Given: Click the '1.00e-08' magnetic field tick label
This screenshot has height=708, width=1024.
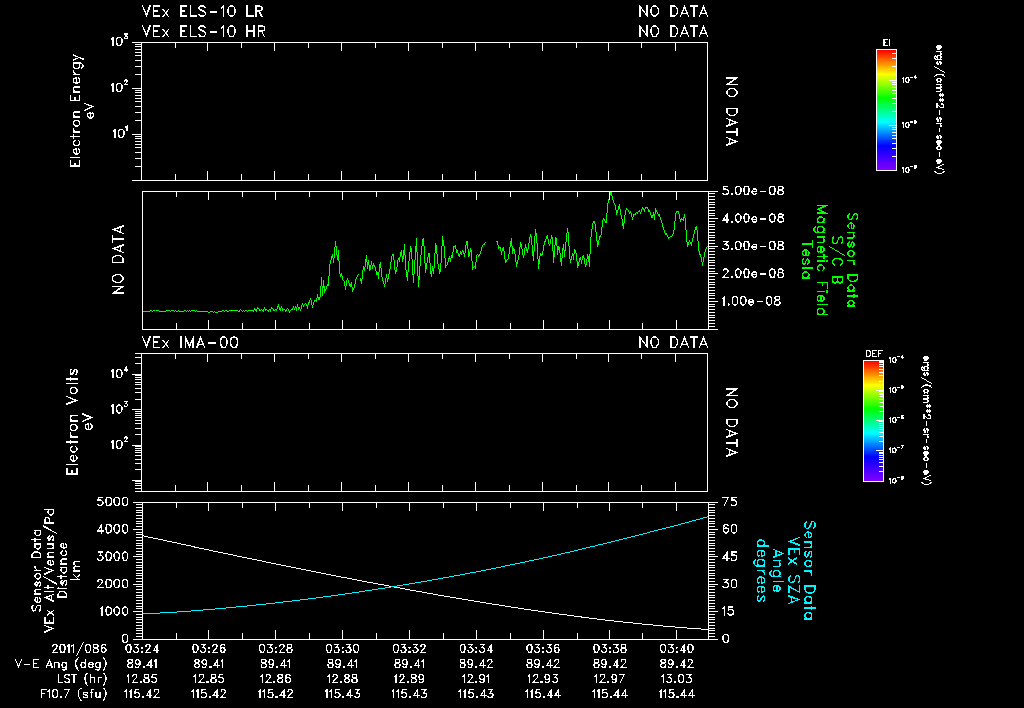Looking at the screenshot, I should click(x=752, y=301).
